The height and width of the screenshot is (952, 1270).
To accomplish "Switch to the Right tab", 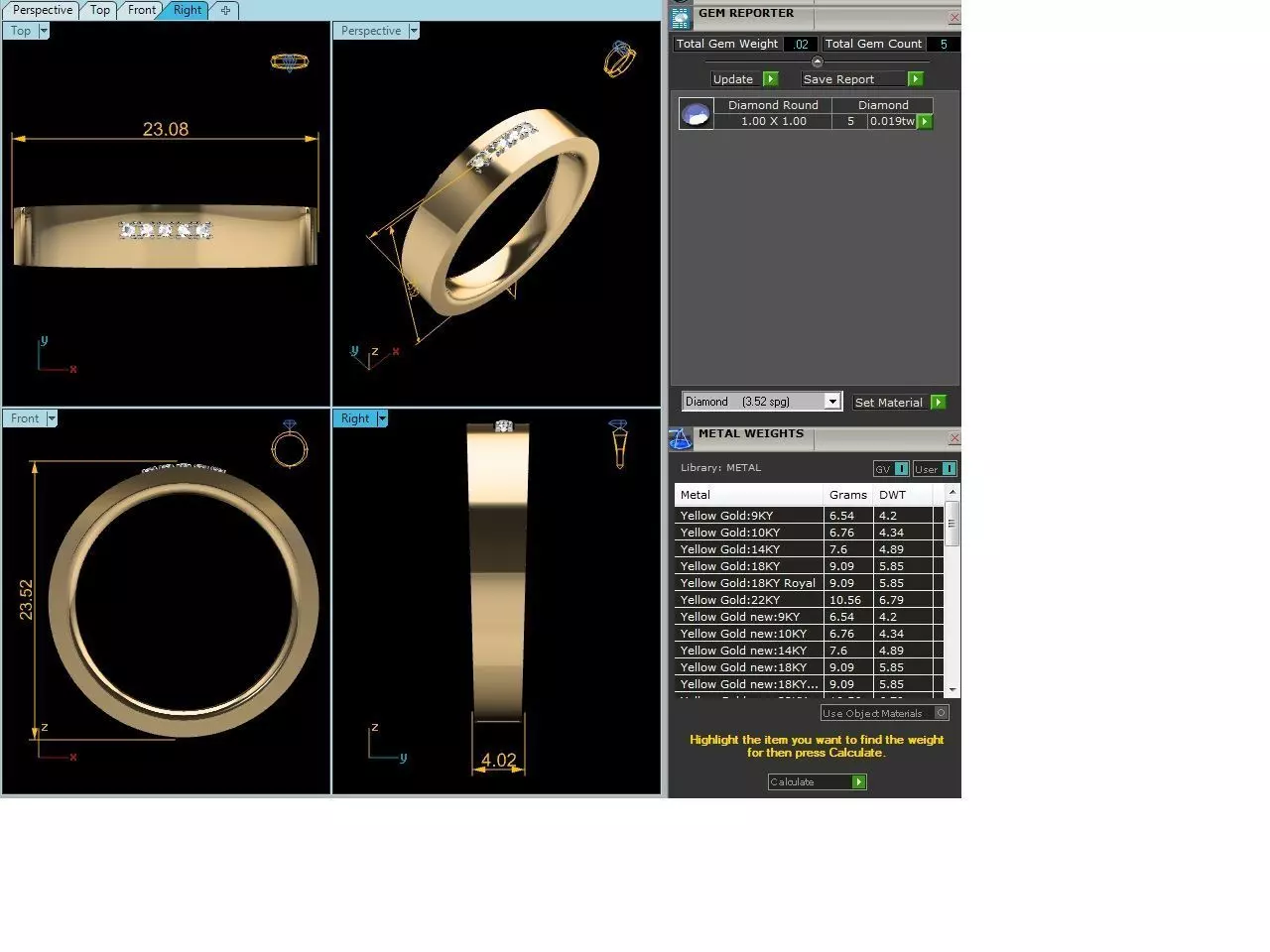I will click(x=188, y=10).
